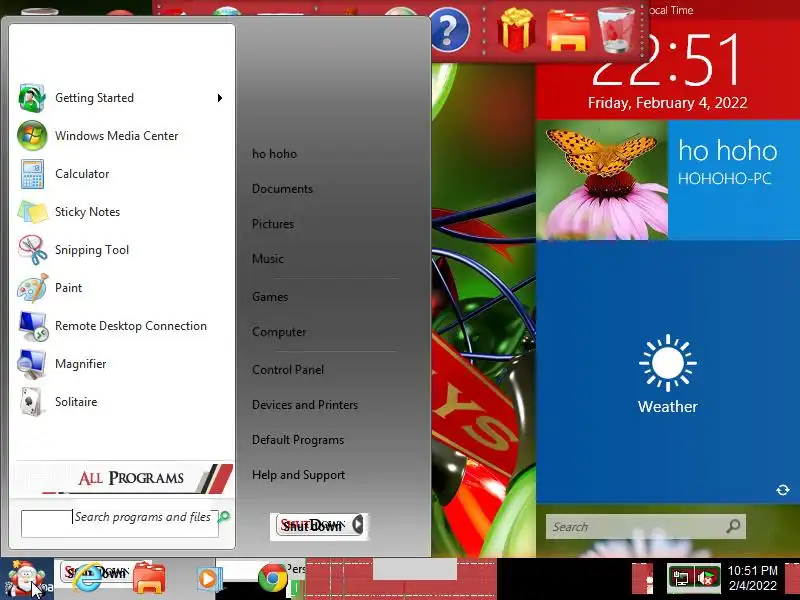This screenshot has width=800, height=600.
Task: Open Documents from the Start menu
Action: click(282, 189)
